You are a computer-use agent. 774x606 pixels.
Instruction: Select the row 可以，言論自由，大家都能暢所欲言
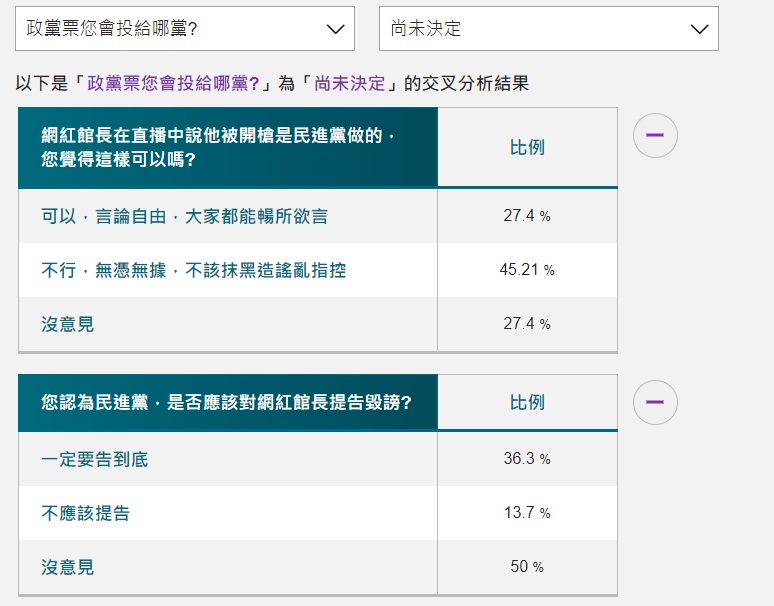(318, 216)
